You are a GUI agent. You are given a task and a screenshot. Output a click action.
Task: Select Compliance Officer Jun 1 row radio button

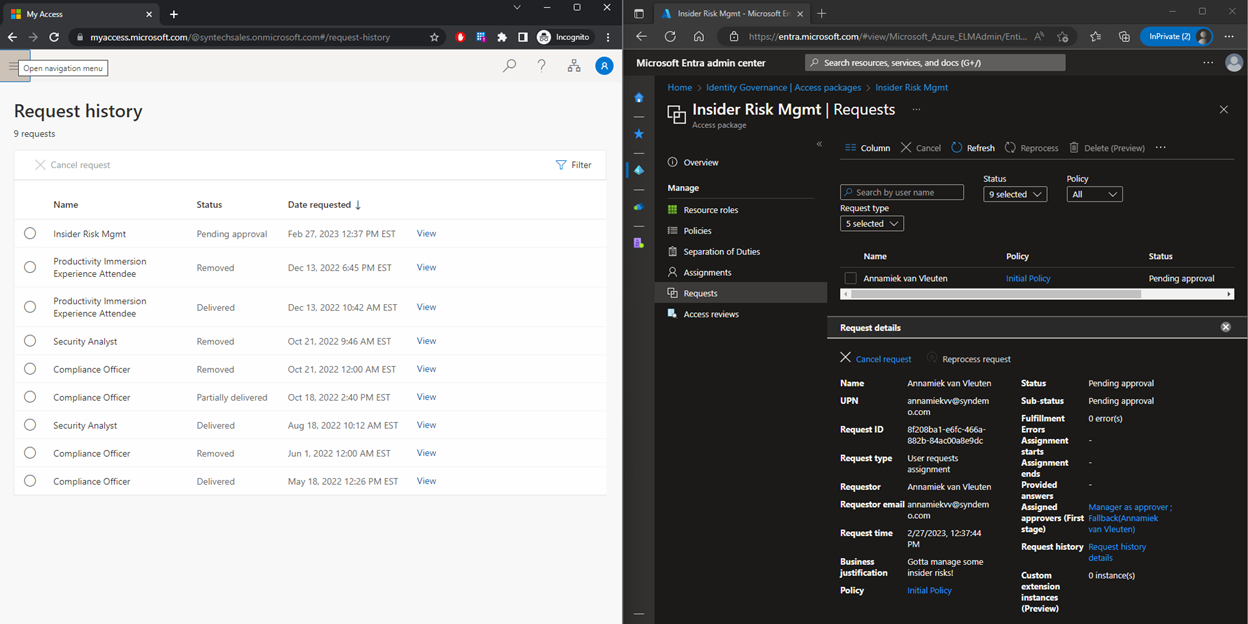tap(30, 453)
